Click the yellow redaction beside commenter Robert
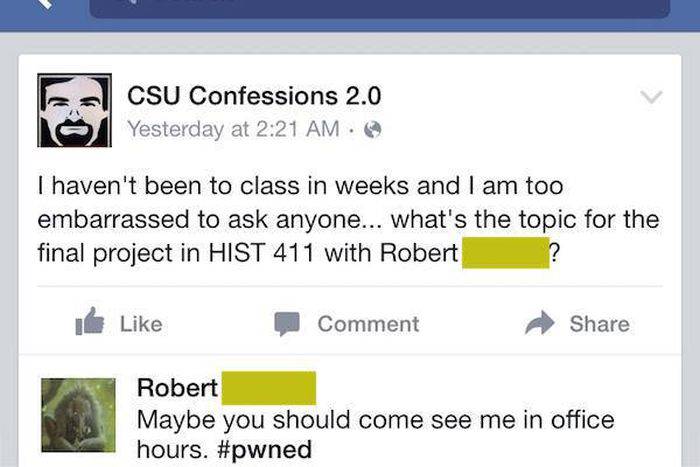700x467 pixels. coord(268,387)
